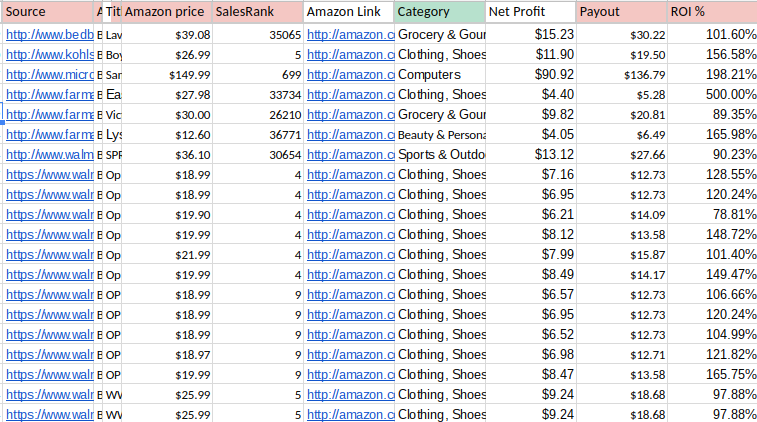Open Amazon link in Beauty & Personal row
The height and width of the screenshot is (422, 757).
coord(350,134)
